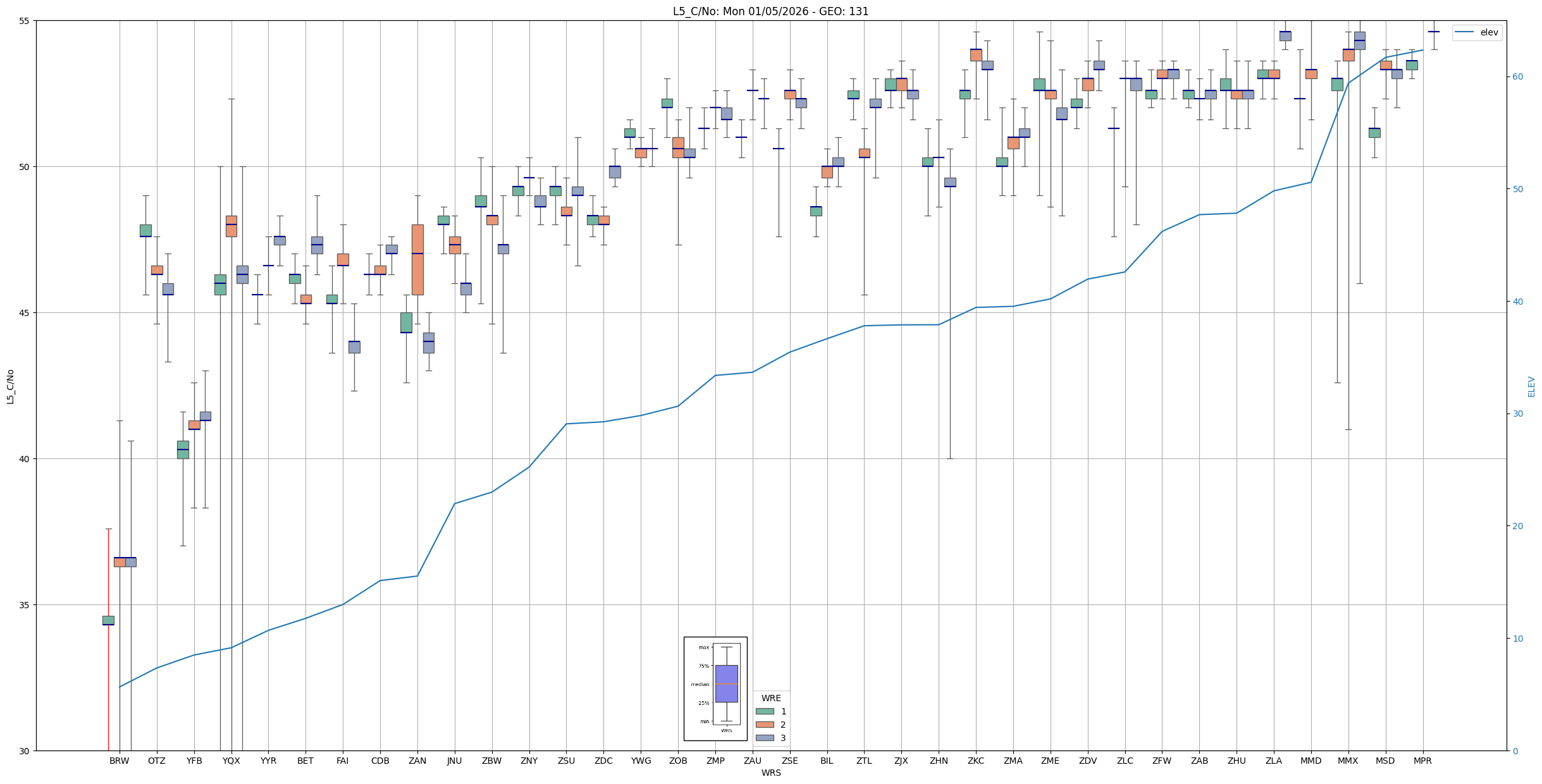This screenshot has width=1542, height=784.
Task: Click the orange WRE 2 legend swatch
Action: coord(764,725)
